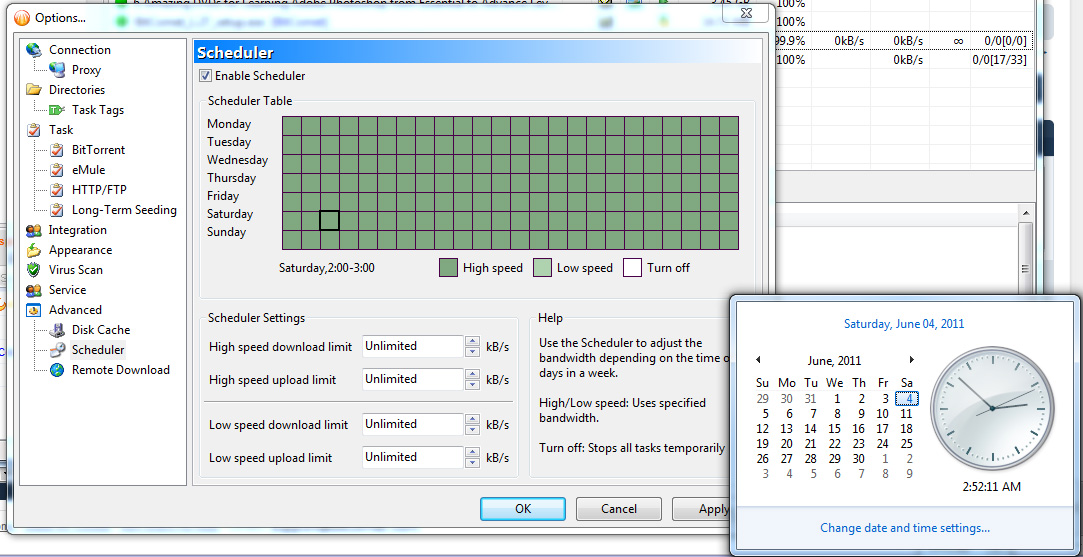Uncheck the Enable Scheduler checkbox
This screenshot has height=557, width=1083.
pos(205,76)
